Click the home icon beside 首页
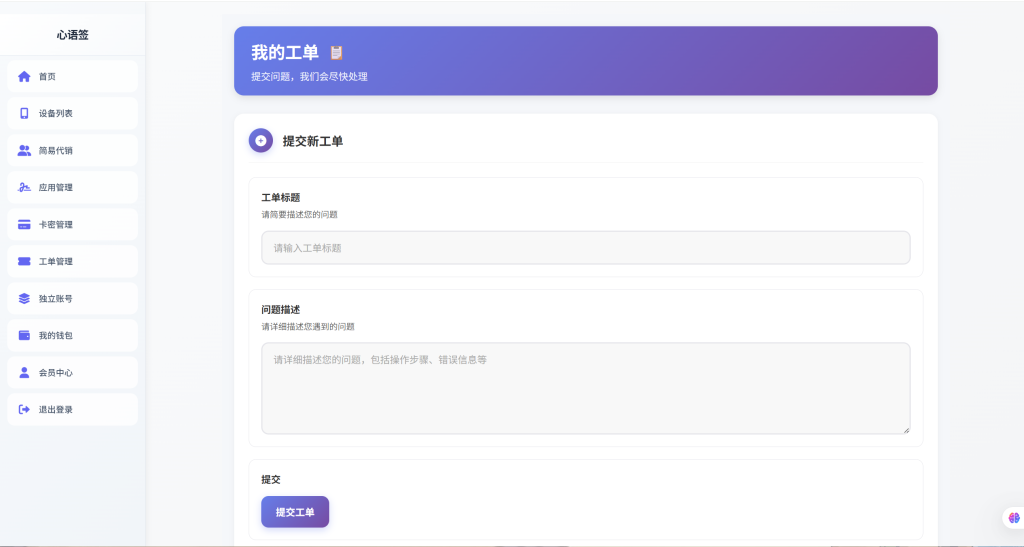 [24, 76]
